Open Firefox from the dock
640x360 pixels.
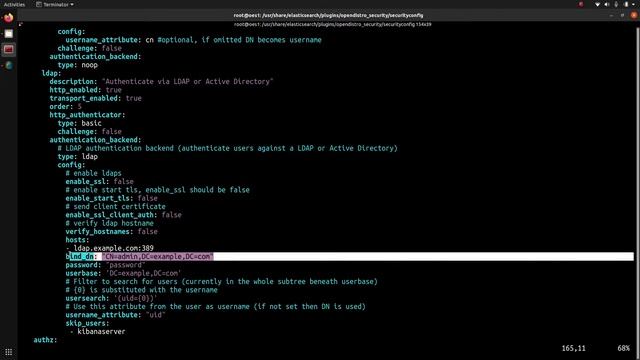(9, 18)
